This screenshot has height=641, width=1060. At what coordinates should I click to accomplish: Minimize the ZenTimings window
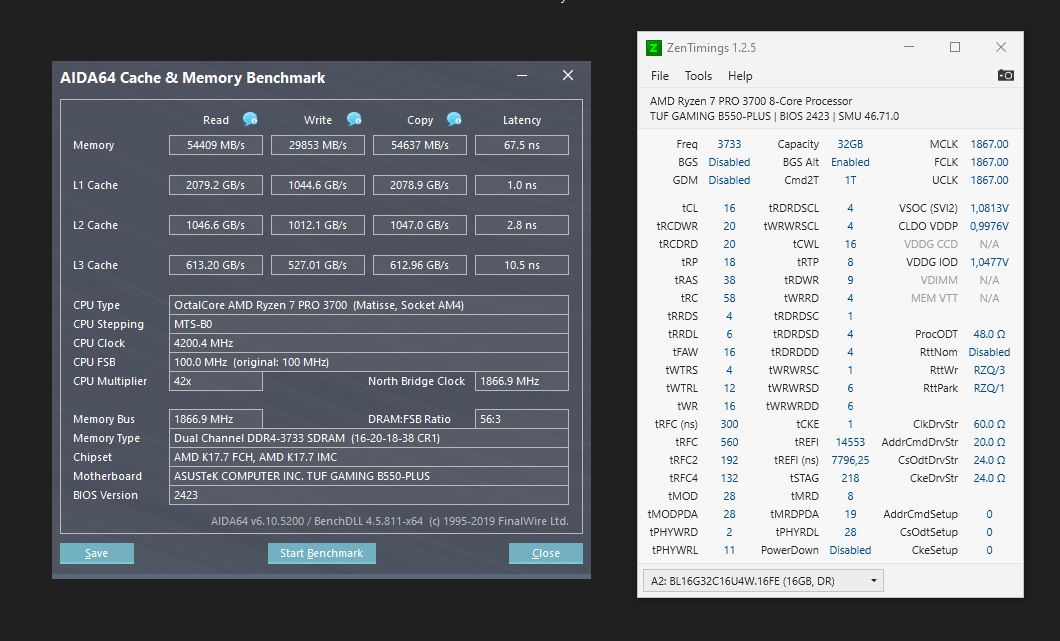909,47
